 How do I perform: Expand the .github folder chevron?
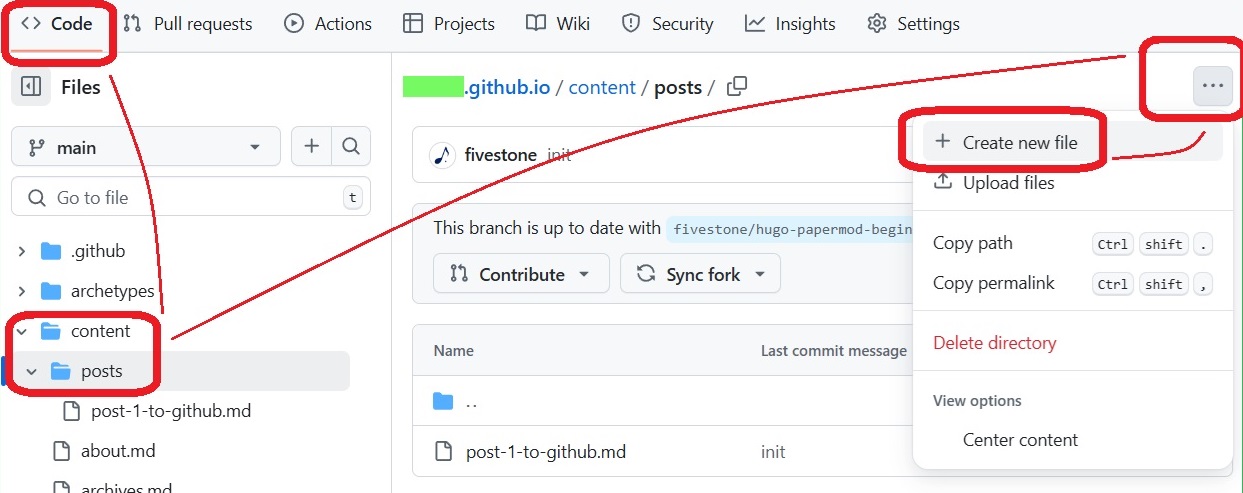pyautogui.click(x=22, y=251)
